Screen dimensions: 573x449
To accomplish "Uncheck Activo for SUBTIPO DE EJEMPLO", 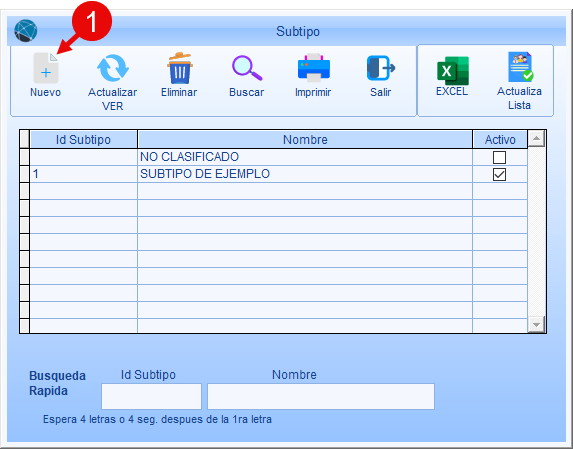I will 499,175.
